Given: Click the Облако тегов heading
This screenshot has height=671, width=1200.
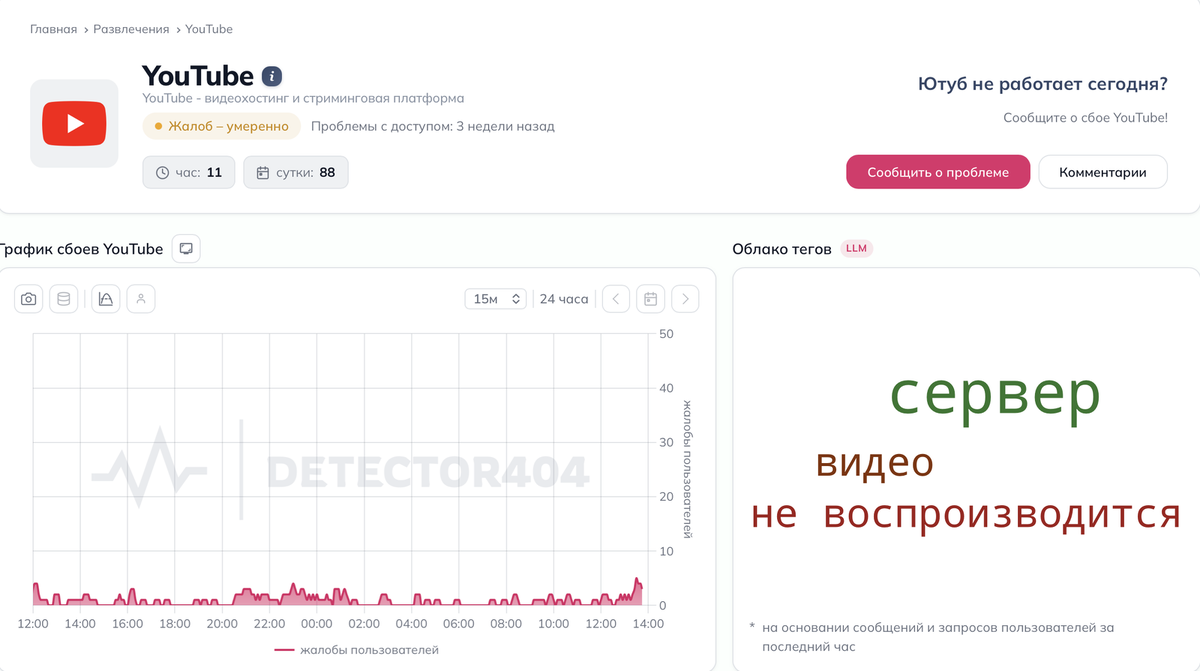Looking at the screenshot, I should point(782,249).
